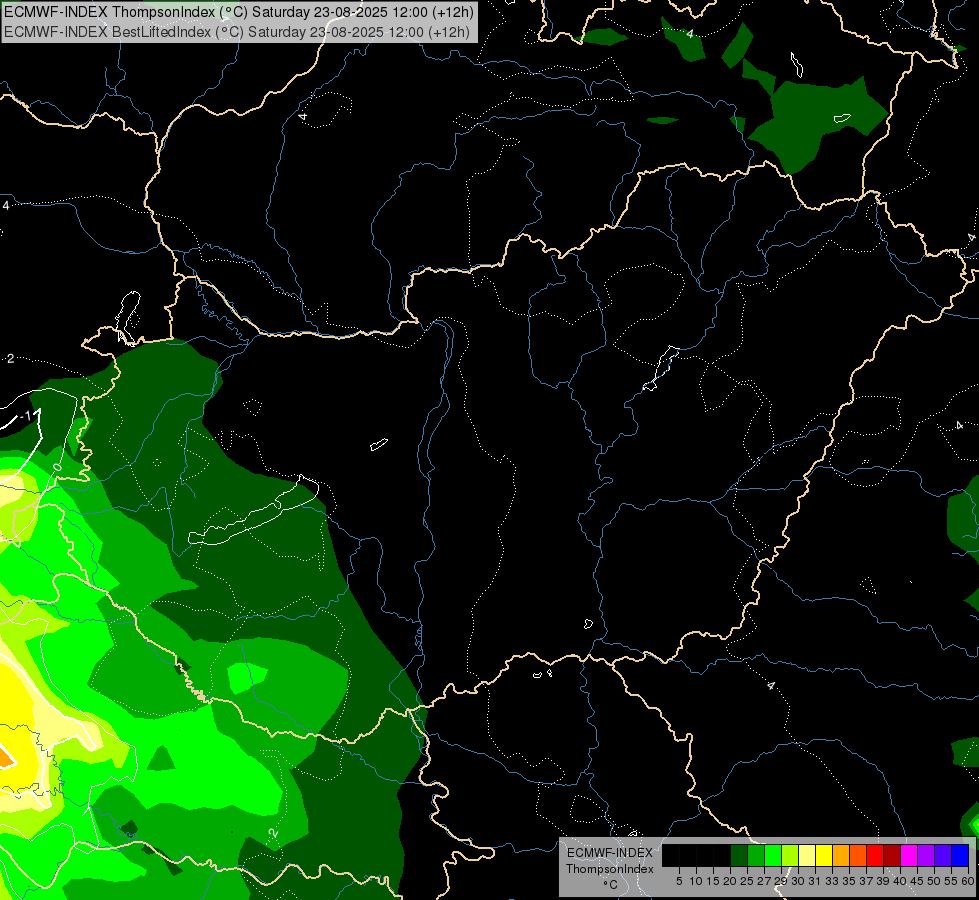Click the dark red 39-40 legend swatch
The height and width of the screenshot is (900, 979).
coord(892,855)
